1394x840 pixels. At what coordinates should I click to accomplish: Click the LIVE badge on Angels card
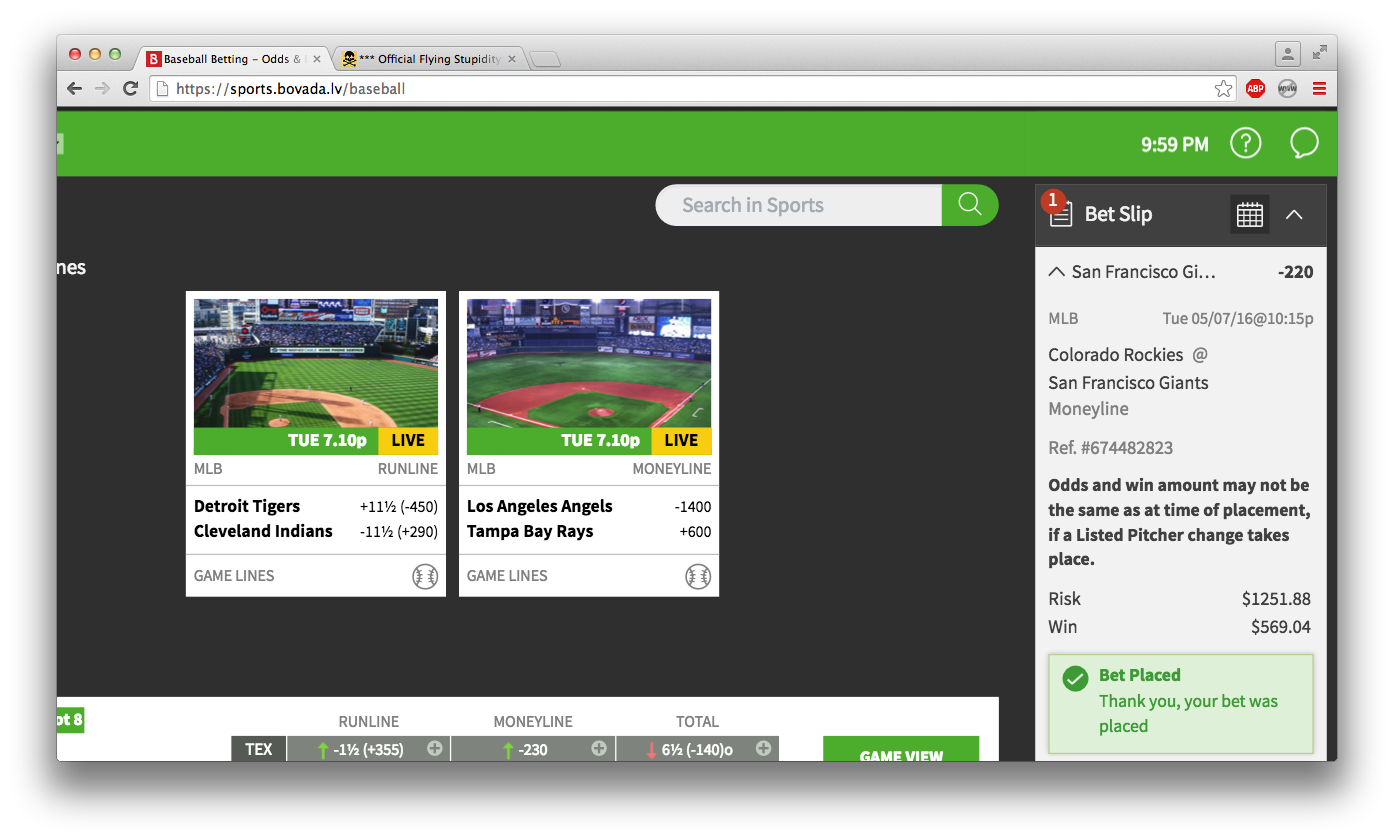click(681, 440)
